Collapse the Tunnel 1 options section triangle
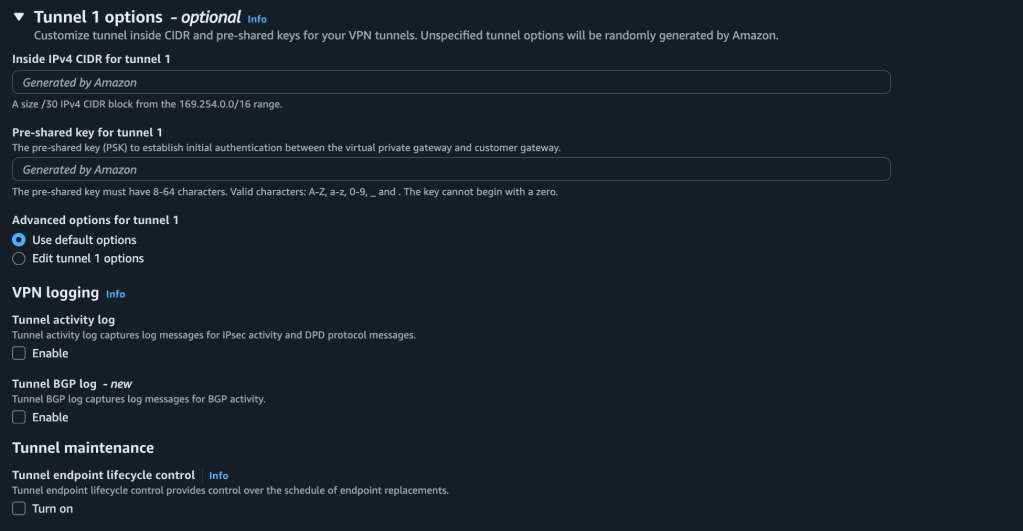1023x531 pixels. coord(19,17)
